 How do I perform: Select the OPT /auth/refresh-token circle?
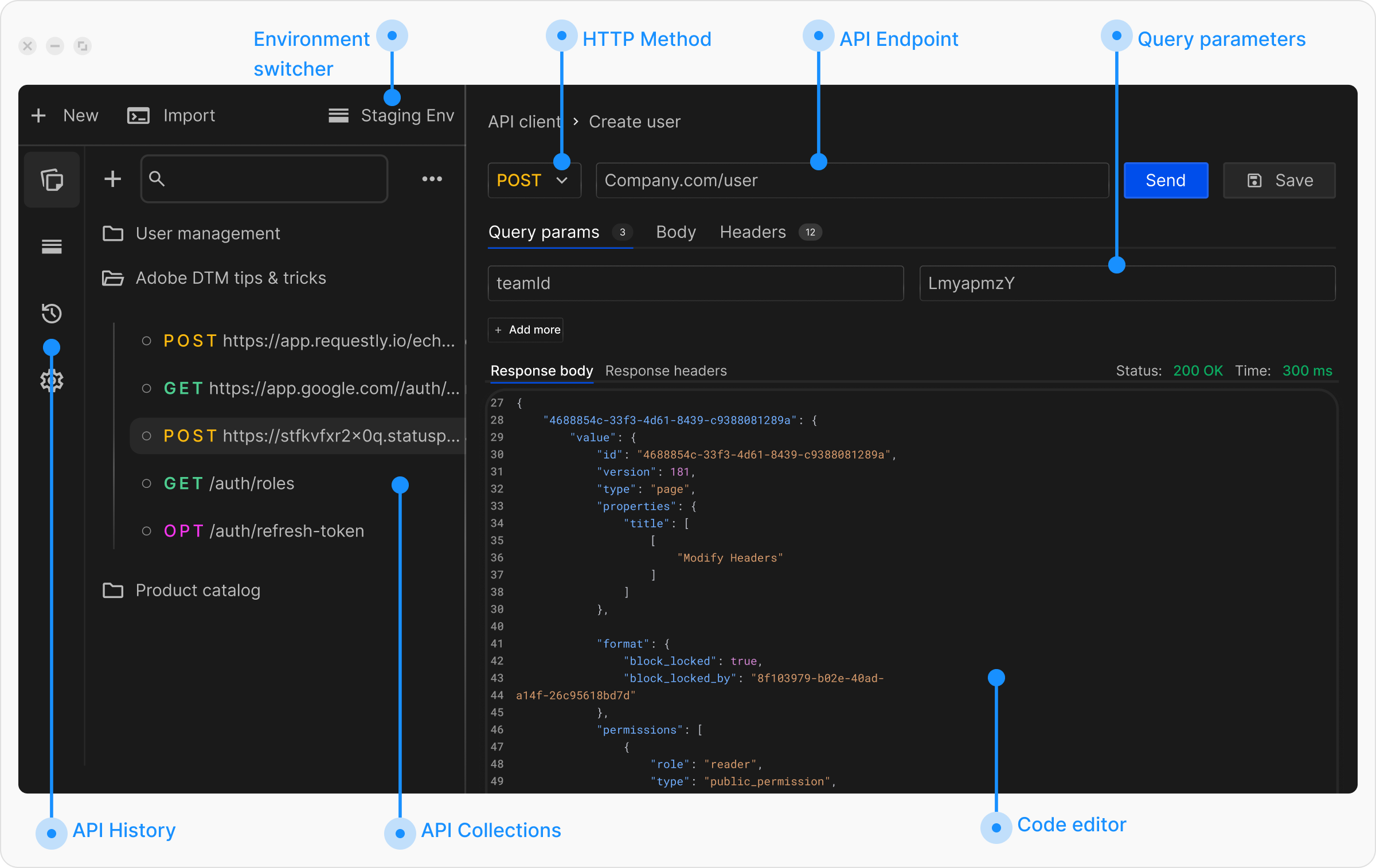tap(147, 531)
